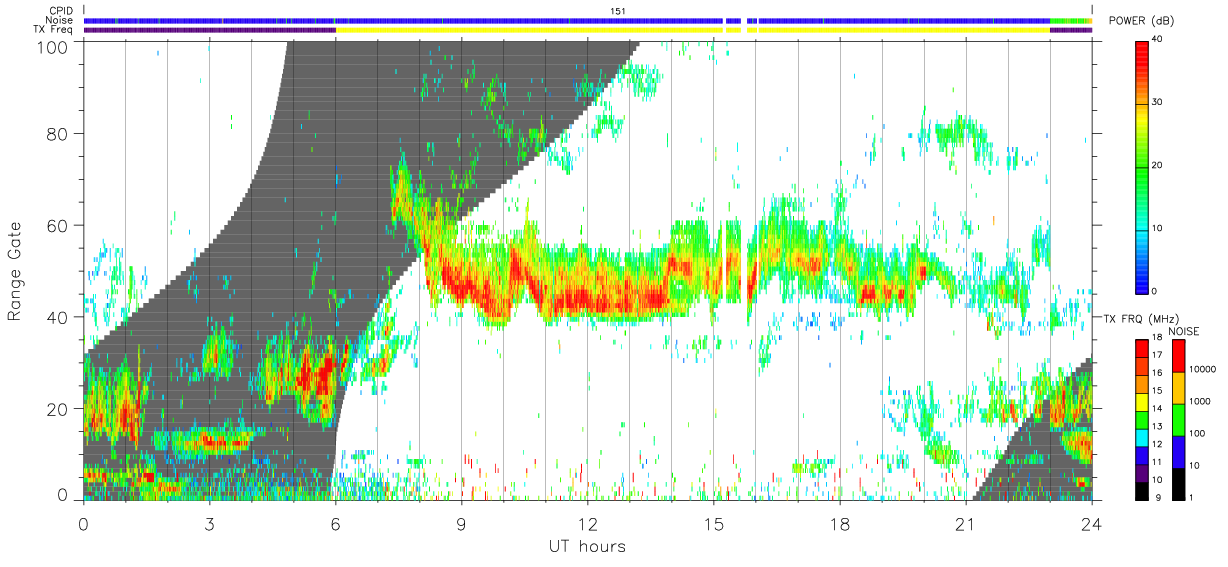Click x-axis tick label '6'
The width and height of the screenshot is (1228, 567).
click(335, 523)
